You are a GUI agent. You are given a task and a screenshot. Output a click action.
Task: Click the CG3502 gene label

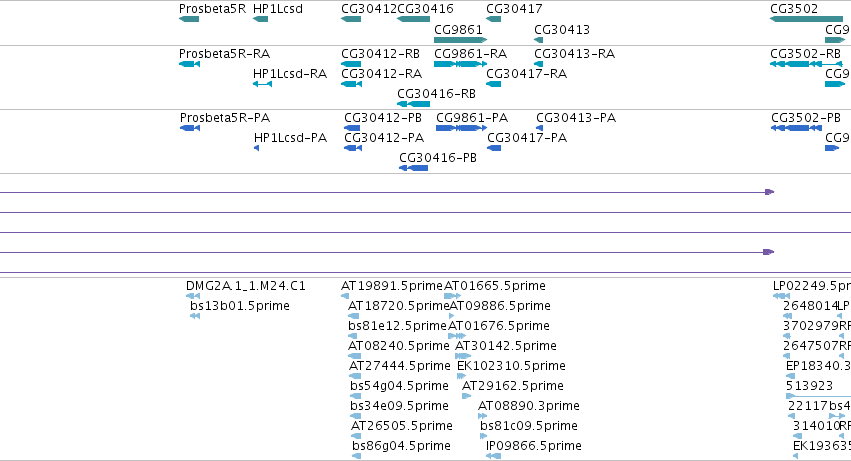(x=794, y=9)
